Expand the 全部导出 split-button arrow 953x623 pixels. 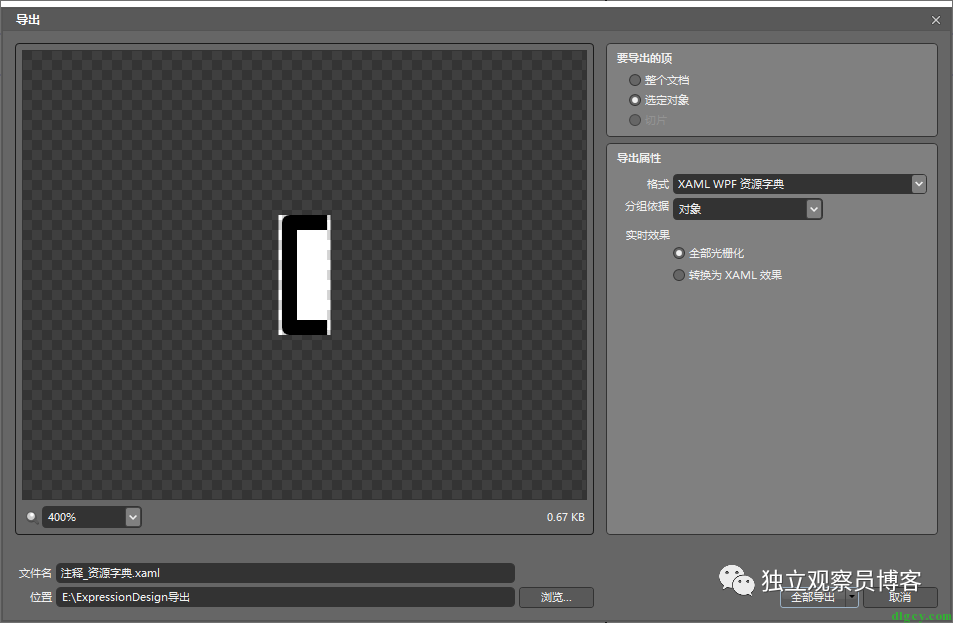[x=852, y=597]
